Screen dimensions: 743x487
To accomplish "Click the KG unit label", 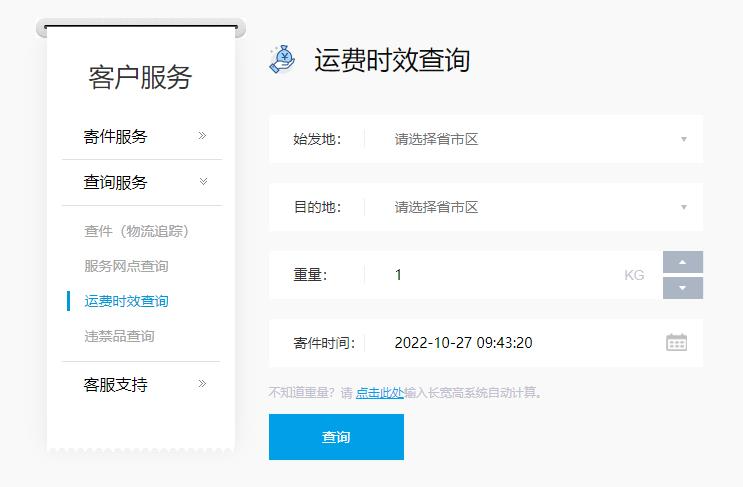I will tap(634, 275).
